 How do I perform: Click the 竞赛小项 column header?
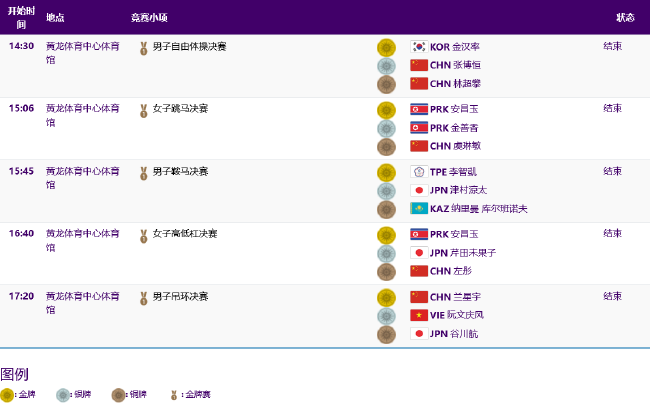coord(149,17)
